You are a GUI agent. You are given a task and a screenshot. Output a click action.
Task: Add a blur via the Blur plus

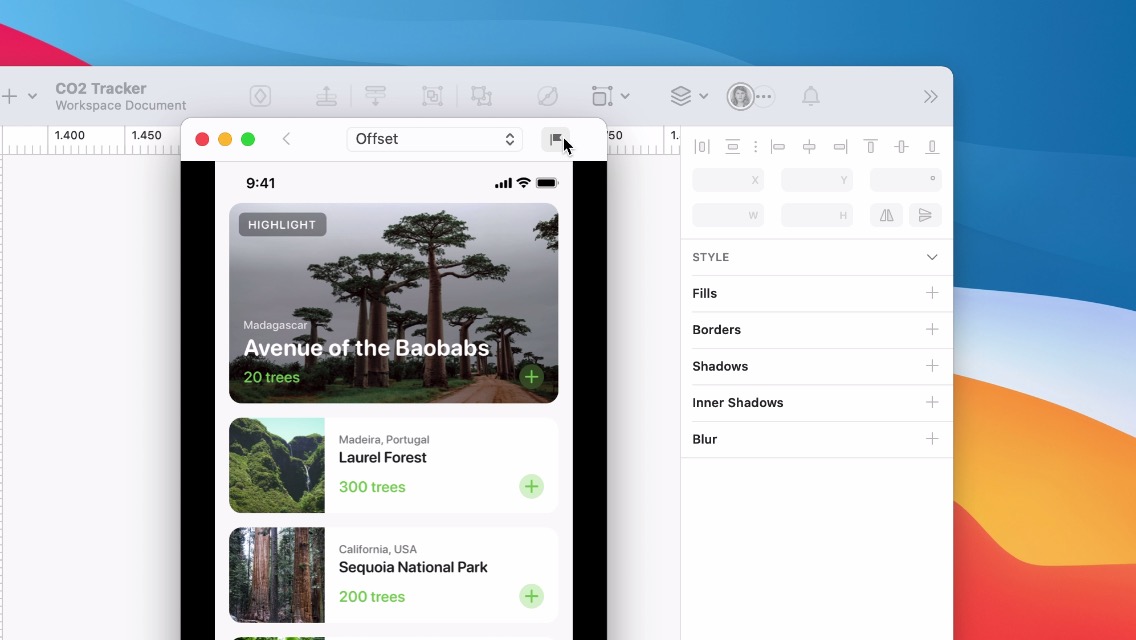pos(932,439)
